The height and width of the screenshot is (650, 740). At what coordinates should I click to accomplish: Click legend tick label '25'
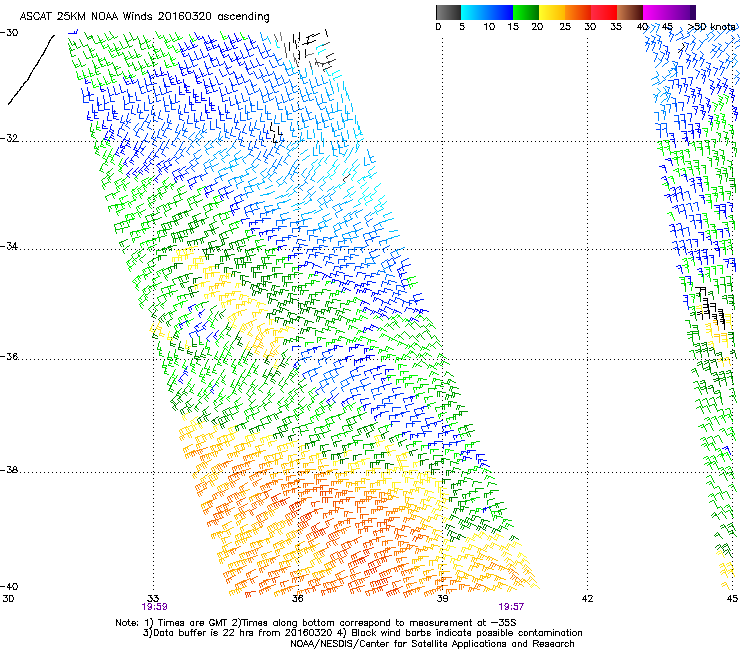(x=565, y=27)
